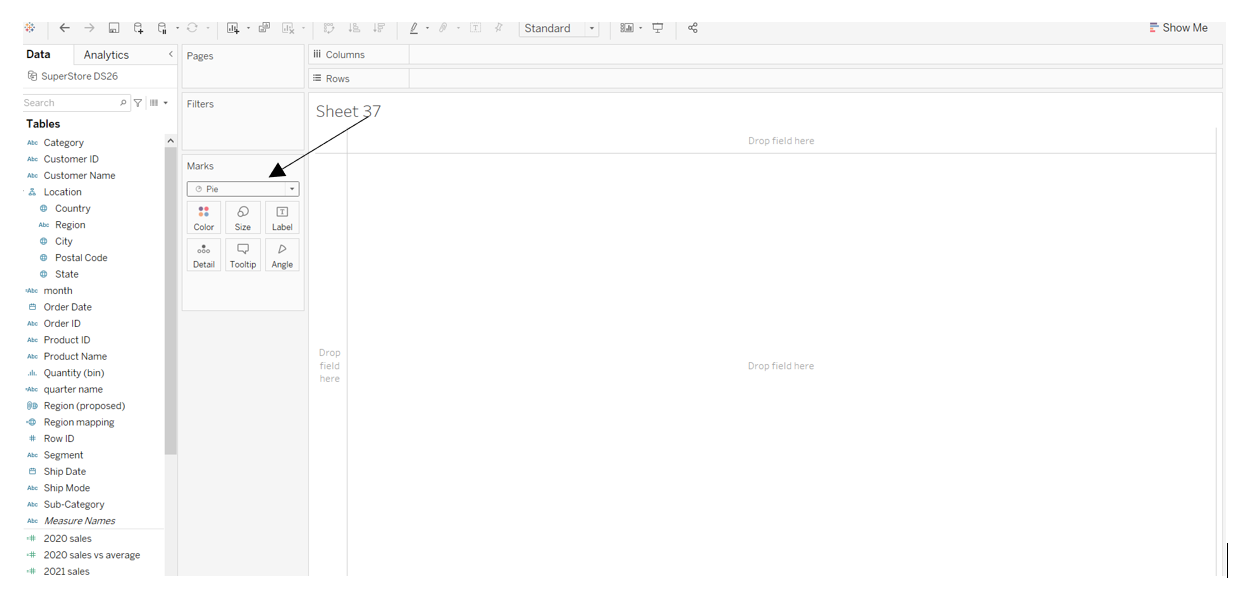The height and width of the screenshot is (594, 1244).
Task: Undo with the back arrow icon
Action: (65, 28)
